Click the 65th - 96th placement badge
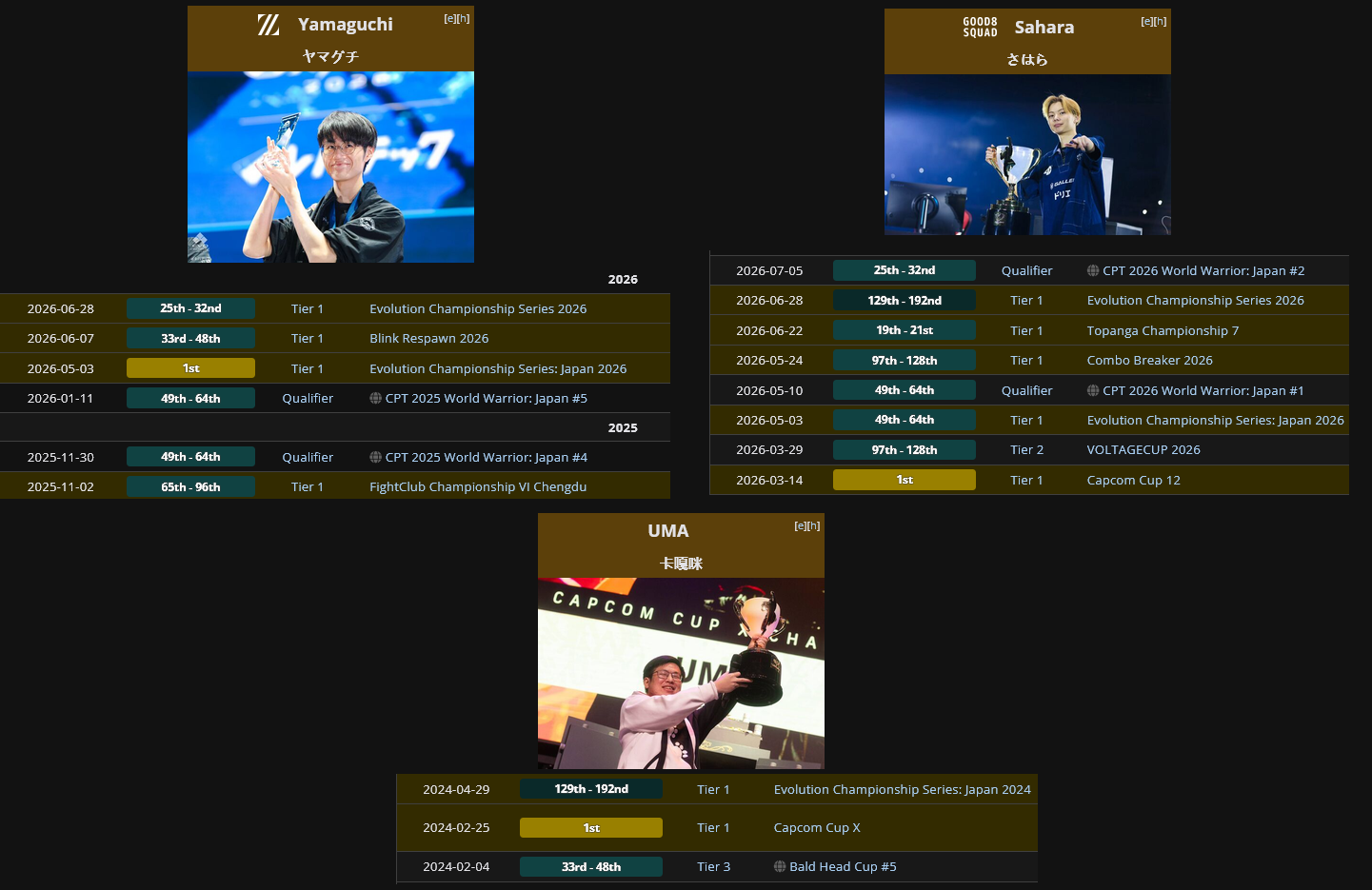The image size is (1372, 890). (190, 486)
